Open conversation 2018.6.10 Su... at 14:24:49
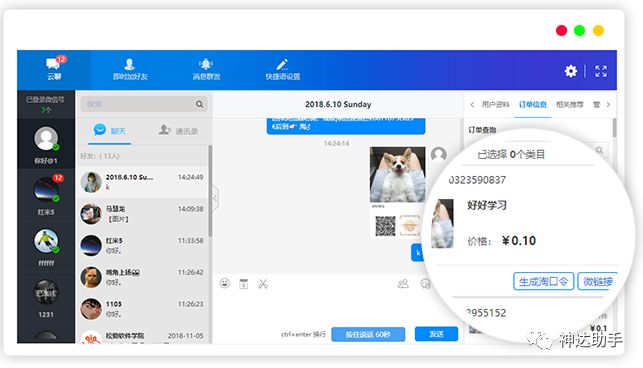The image size is (643, 368). [142, 182]
